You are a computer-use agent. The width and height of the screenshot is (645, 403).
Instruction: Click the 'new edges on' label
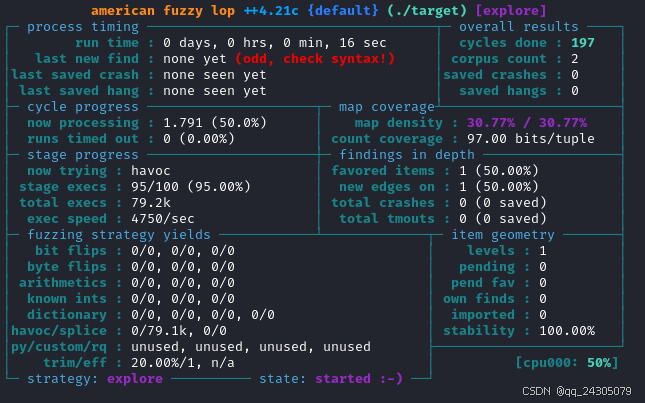387,187
